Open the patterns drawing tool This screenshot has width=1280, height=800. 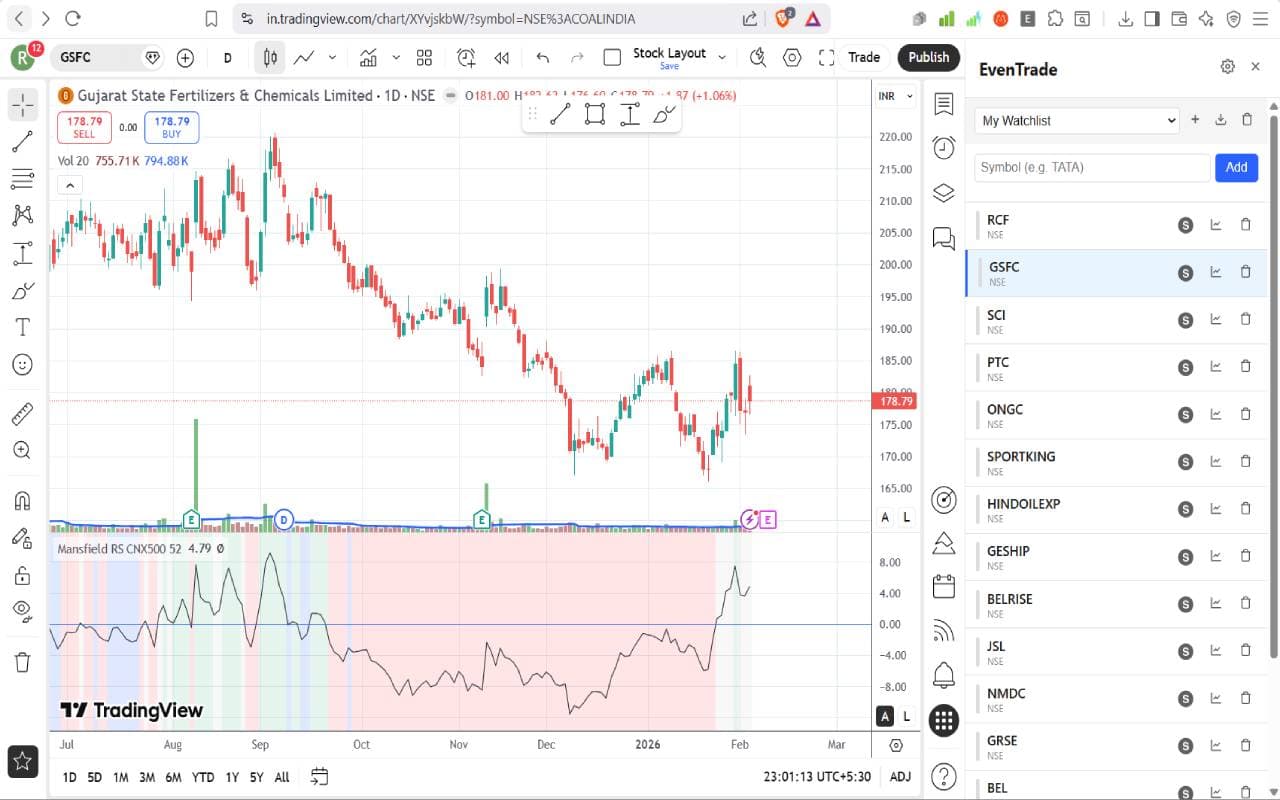[x=22, y=215]
